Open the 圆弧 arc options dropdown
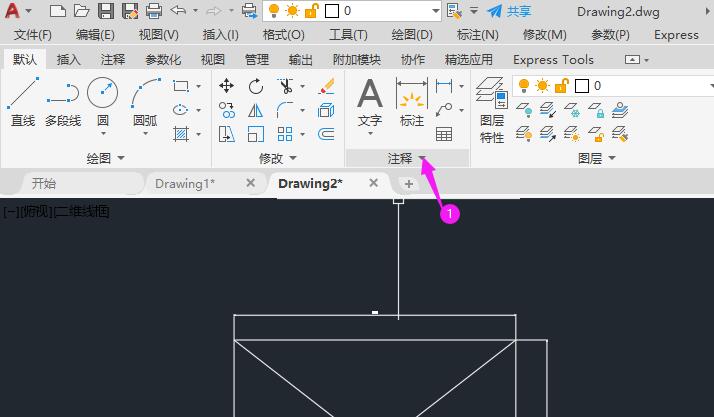 [x=145, y=134]
